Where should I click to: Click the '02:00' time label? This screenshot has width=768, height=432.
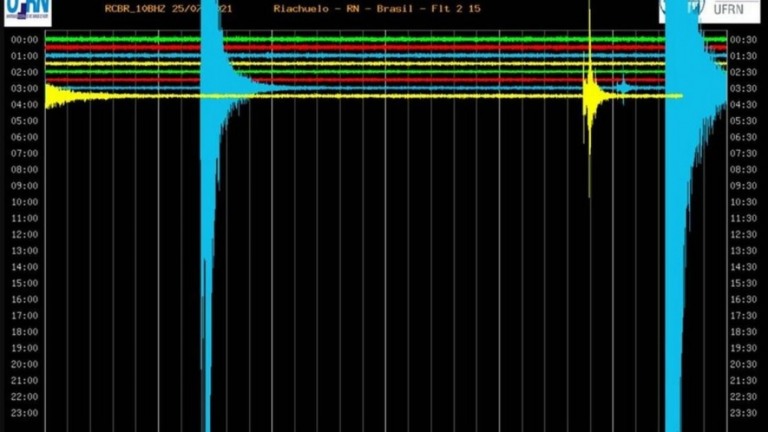(x=24, y=72)
